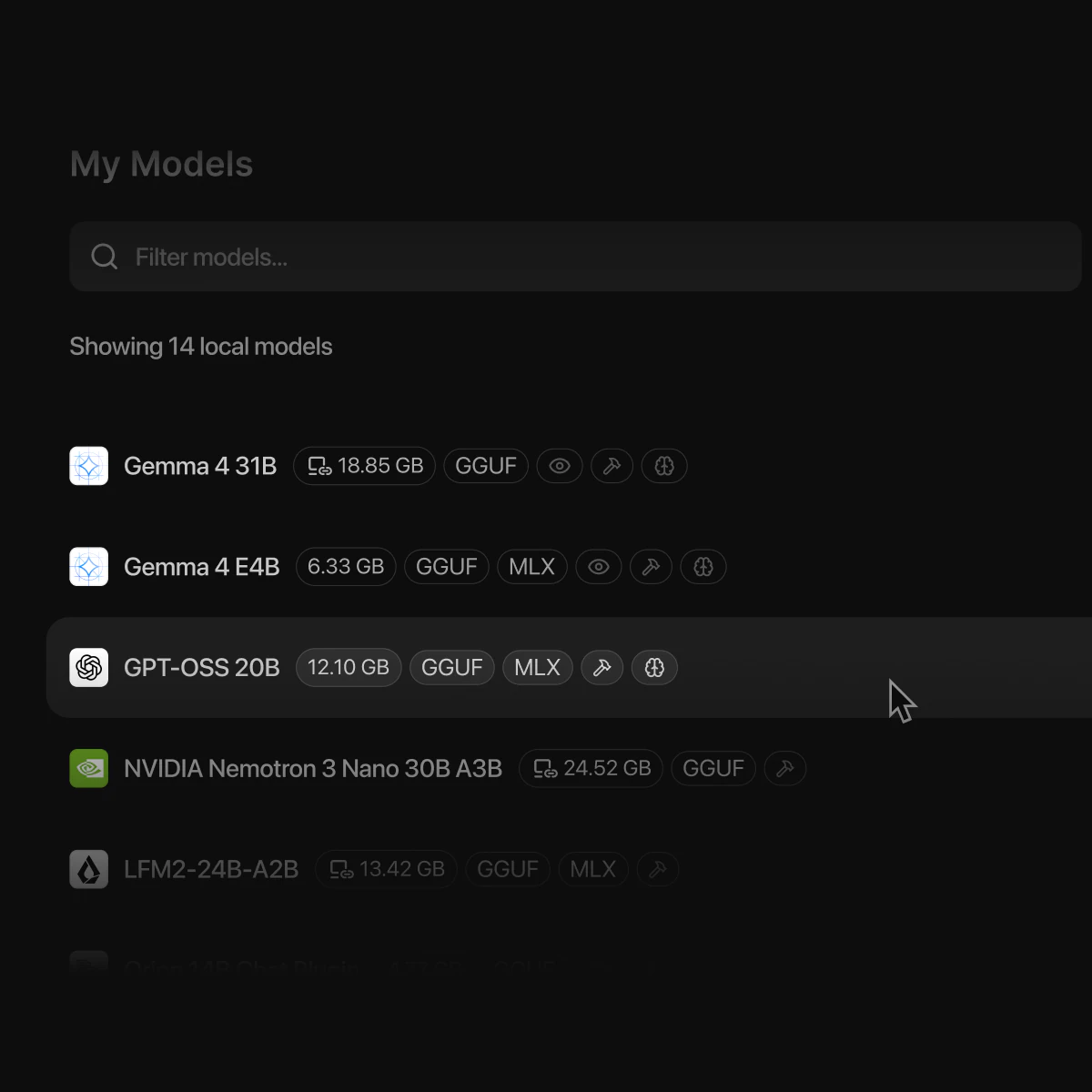Select the MLX tag on GPT-OSS 20B
Screen dimensions: 1092x1092
tap(538, 668)
